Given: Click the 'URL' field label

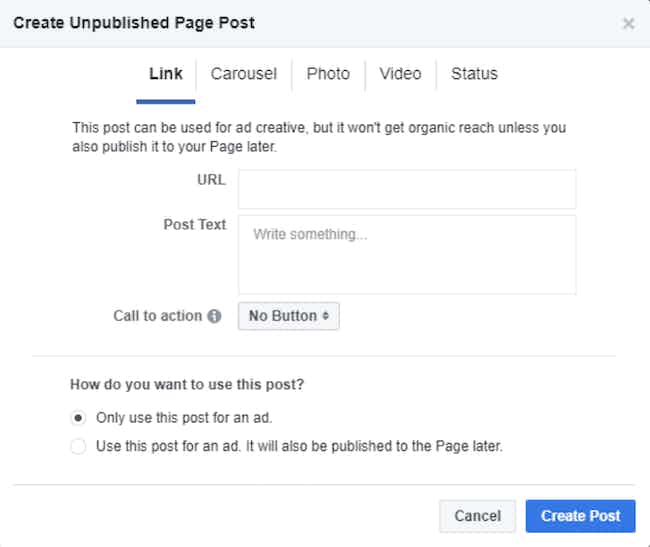Looking at the screenshot, I should click(212, 180).
